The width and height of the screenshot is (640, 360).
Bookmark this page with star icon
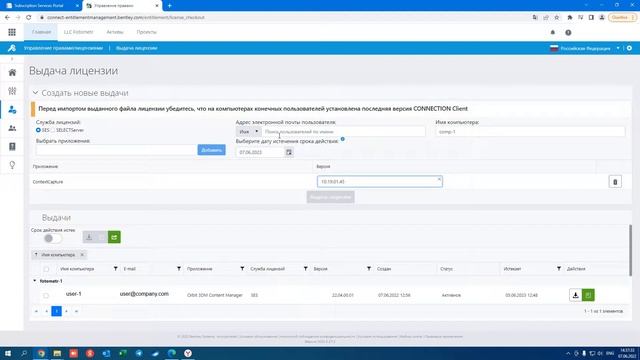[557, 18]
